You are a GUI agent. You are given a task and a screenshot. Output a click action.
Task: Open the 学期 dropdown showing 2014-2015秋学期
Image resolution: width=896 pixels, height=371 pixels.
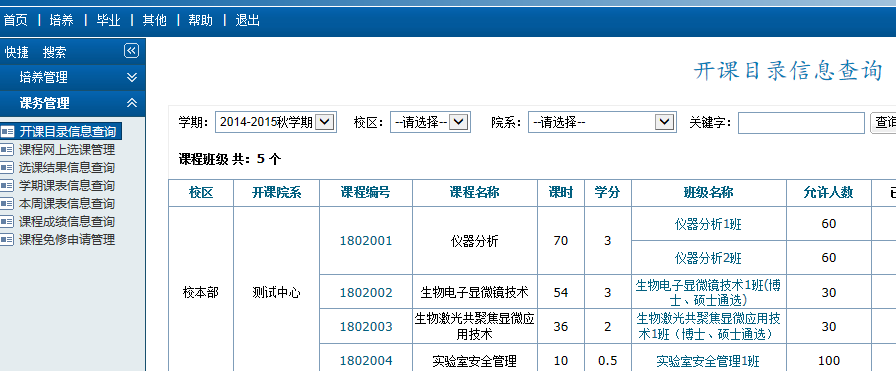[x=276, y=122]
